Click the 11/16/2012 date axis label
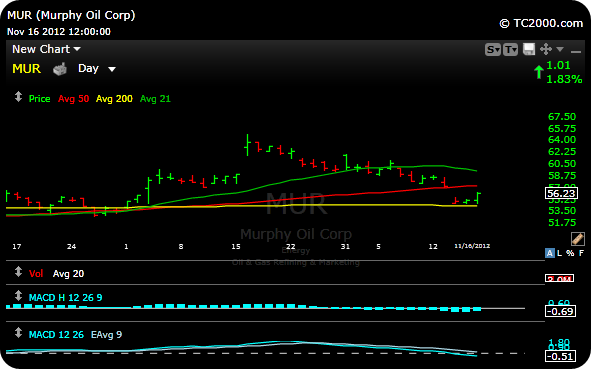Image resolution: width=591 pixels, height=369 pixels. [x=472, y=246]
